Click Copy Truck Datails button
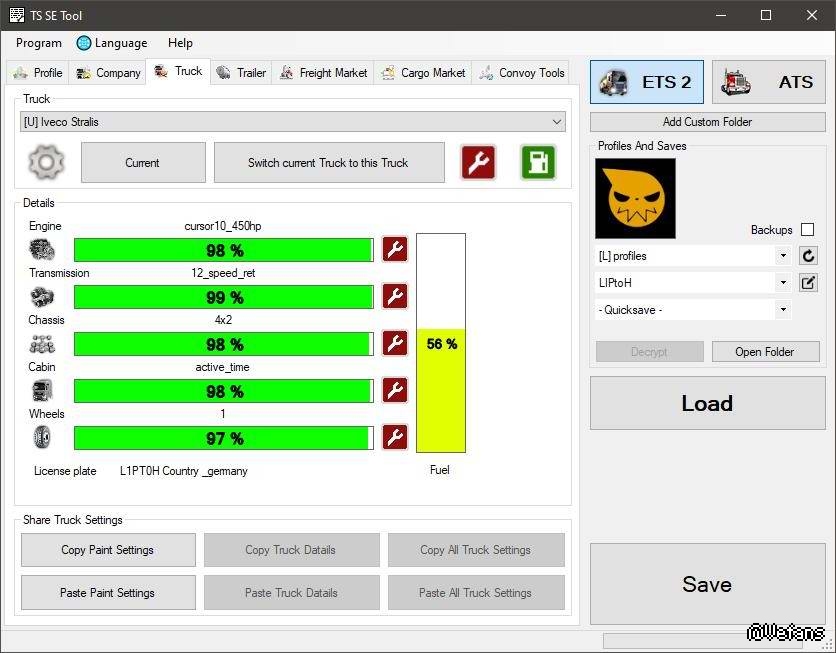Image resolution: width=836 pixels, height=653 pixels. coord(292,550)
